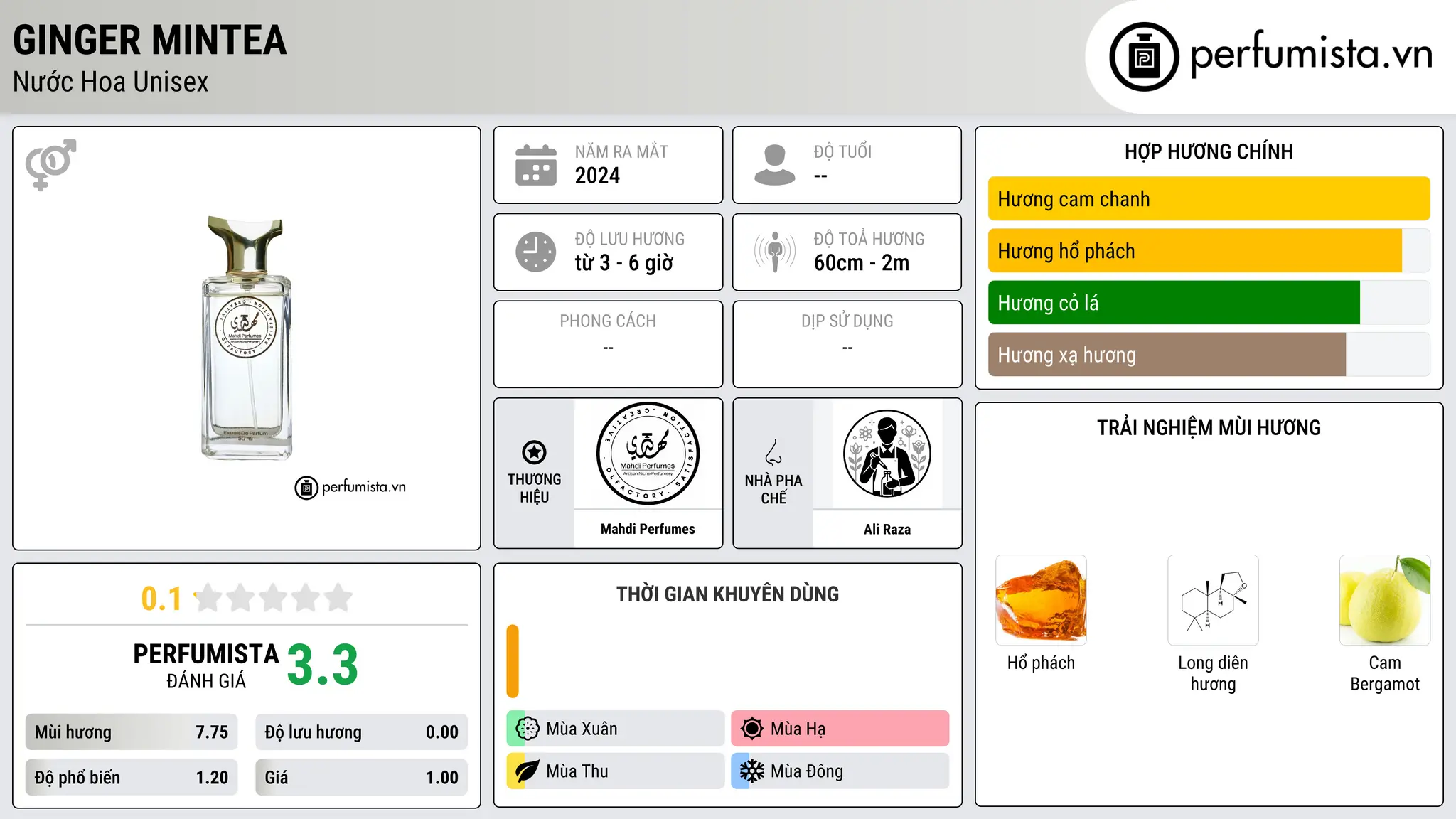Click the GINGER MINTEA title
Screen dimensions: 1456x819
pos(150,41)
